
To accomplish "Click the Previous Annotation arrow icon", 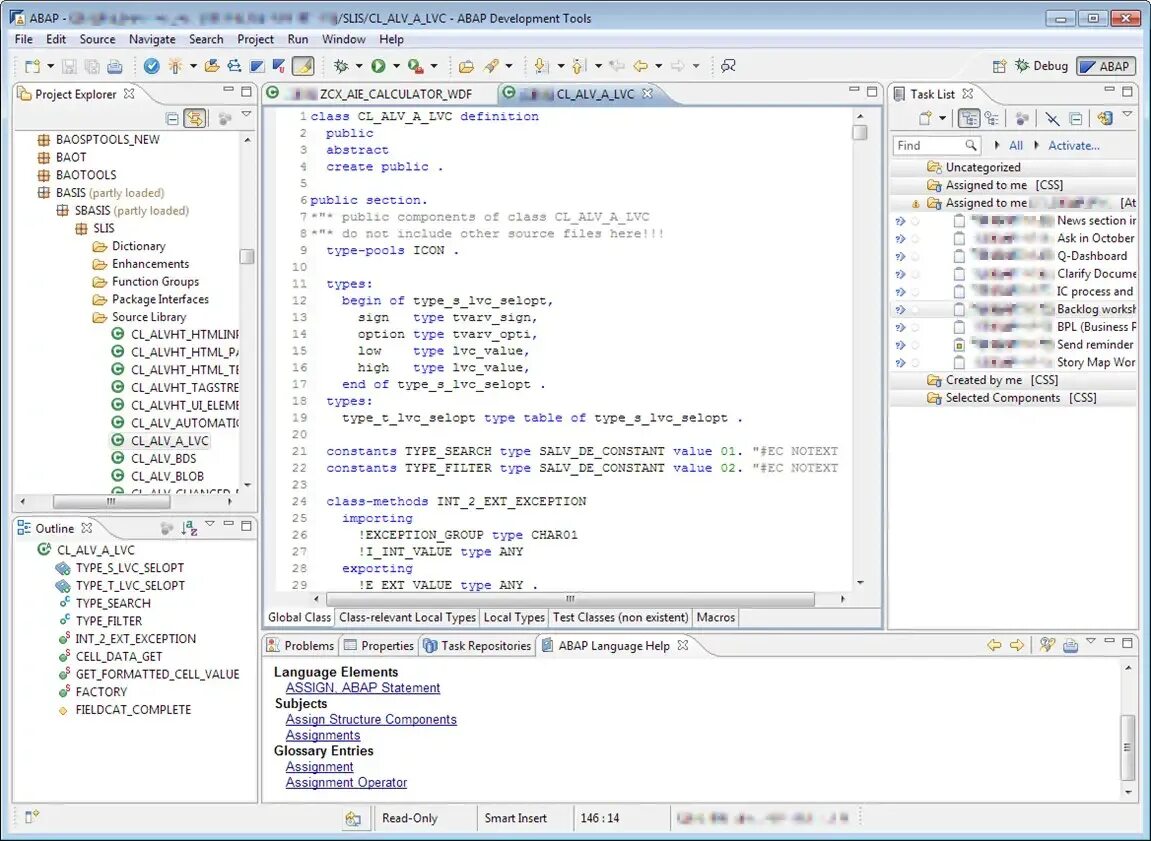I will coord(578,67).
